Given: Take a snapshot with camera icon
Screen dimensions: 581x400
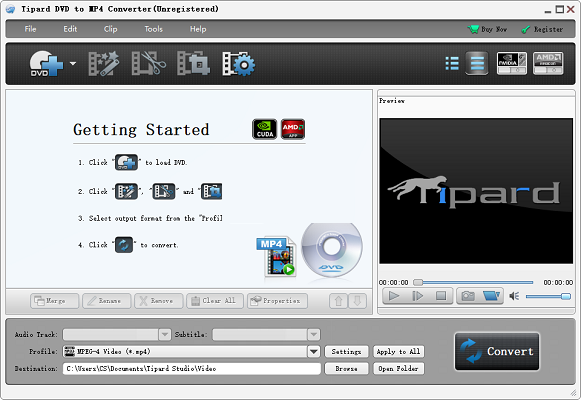Looking at the screenshot, I should pyautogui.click(x=468, y=296).
